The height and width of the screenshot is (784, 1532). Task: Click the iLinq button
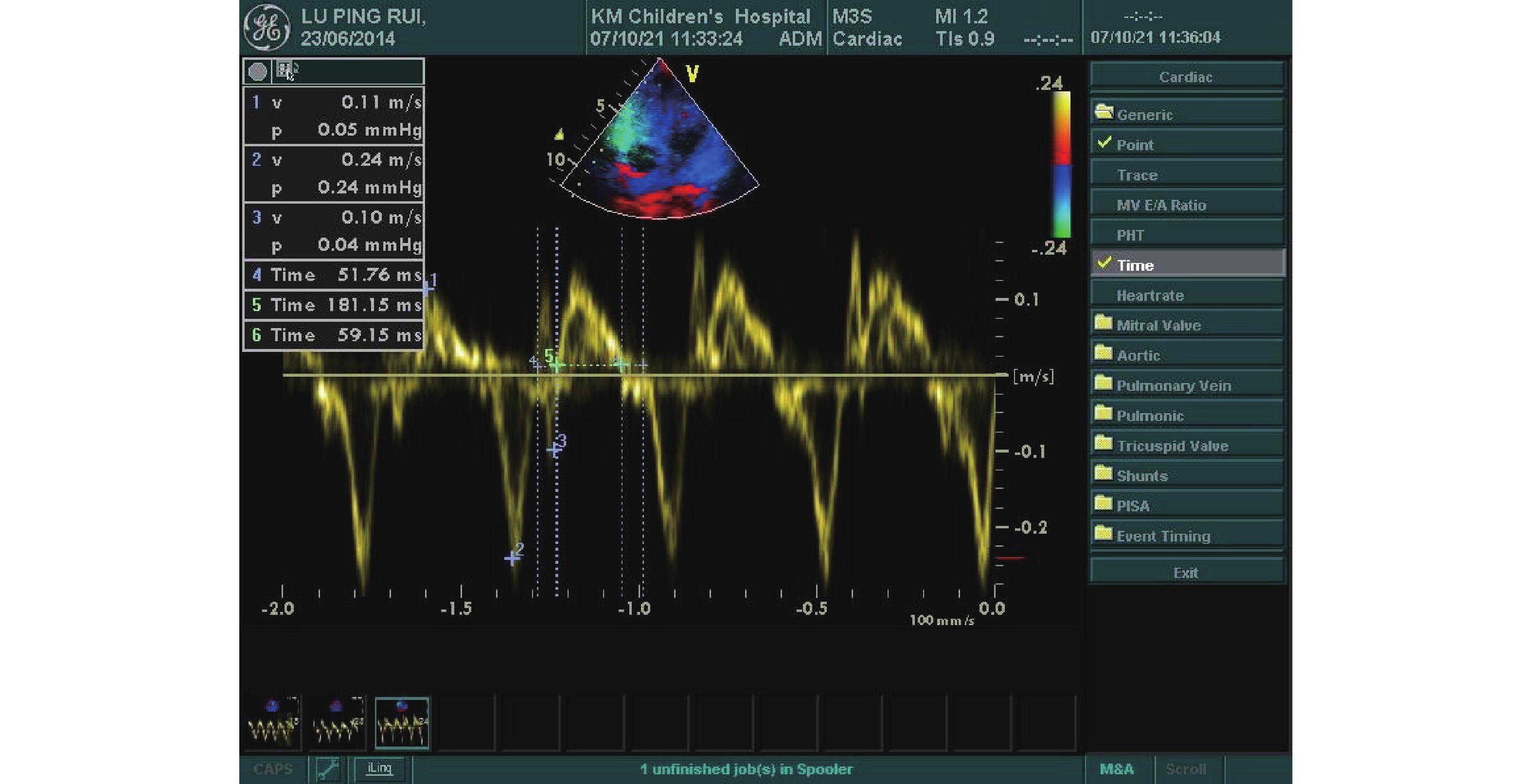[x=379, y=768]
